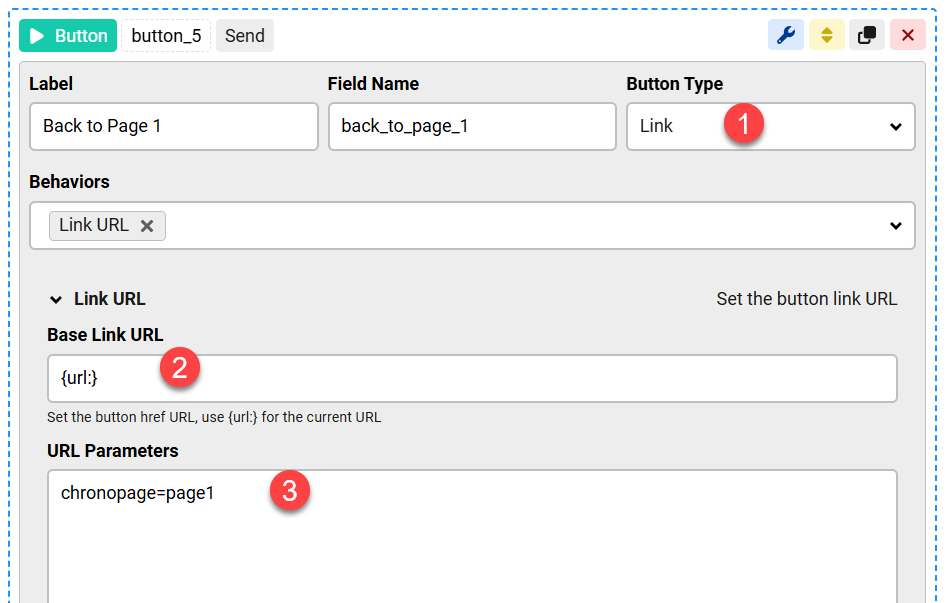Click the Label field containing Back to Page 1
This screenshot has height=603, width=948.
173,127
